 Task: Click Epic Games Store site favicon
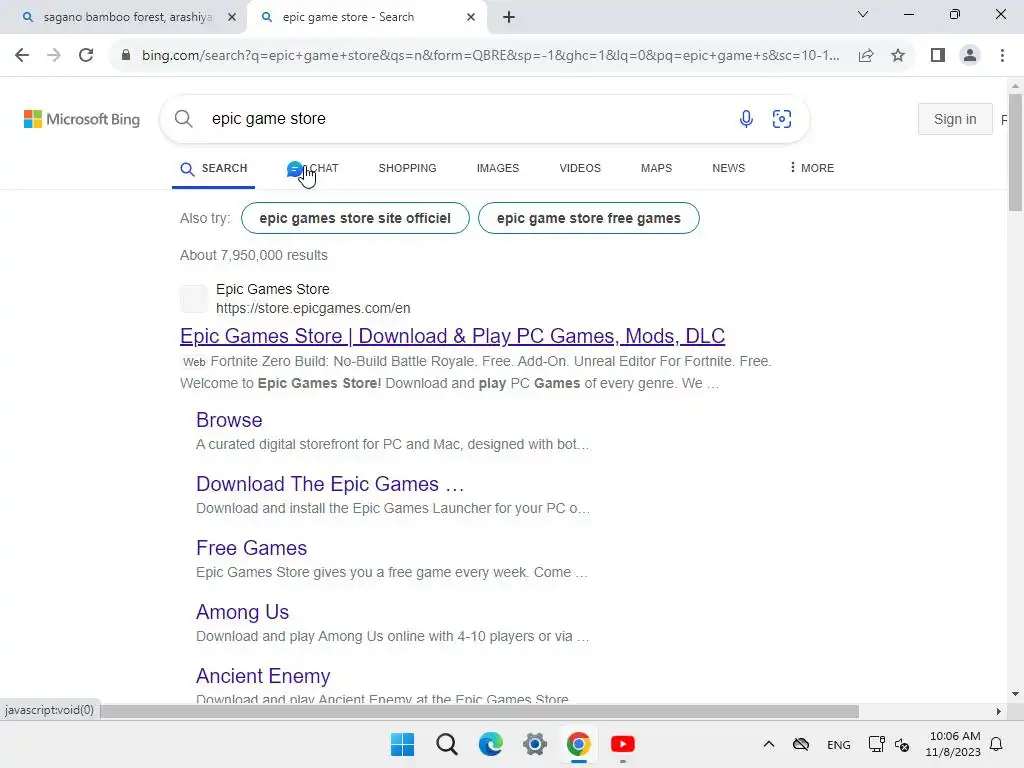[x=194, y=298]
